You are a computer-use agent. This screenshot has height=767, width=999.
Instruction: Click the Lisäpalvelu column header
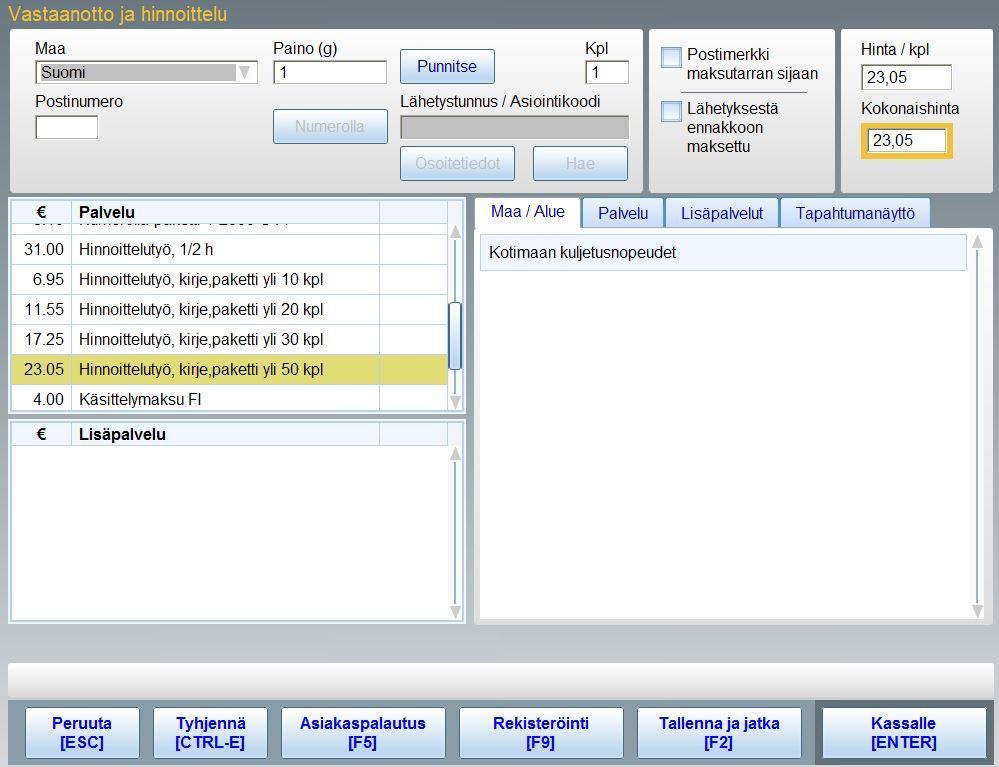[226, 434]
